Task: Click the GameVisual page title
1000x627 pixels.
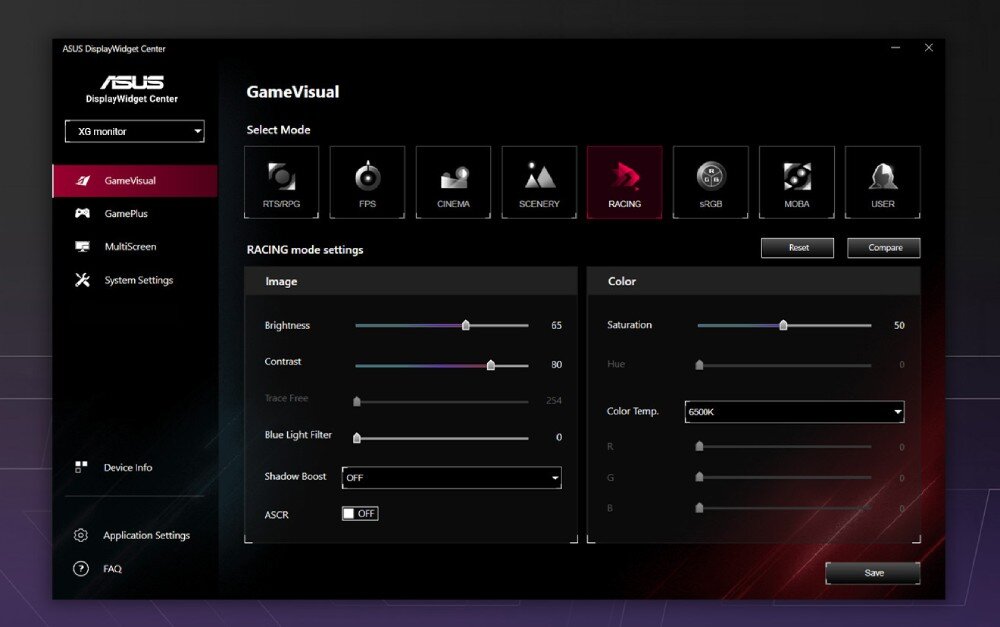Action: point(293,92)
